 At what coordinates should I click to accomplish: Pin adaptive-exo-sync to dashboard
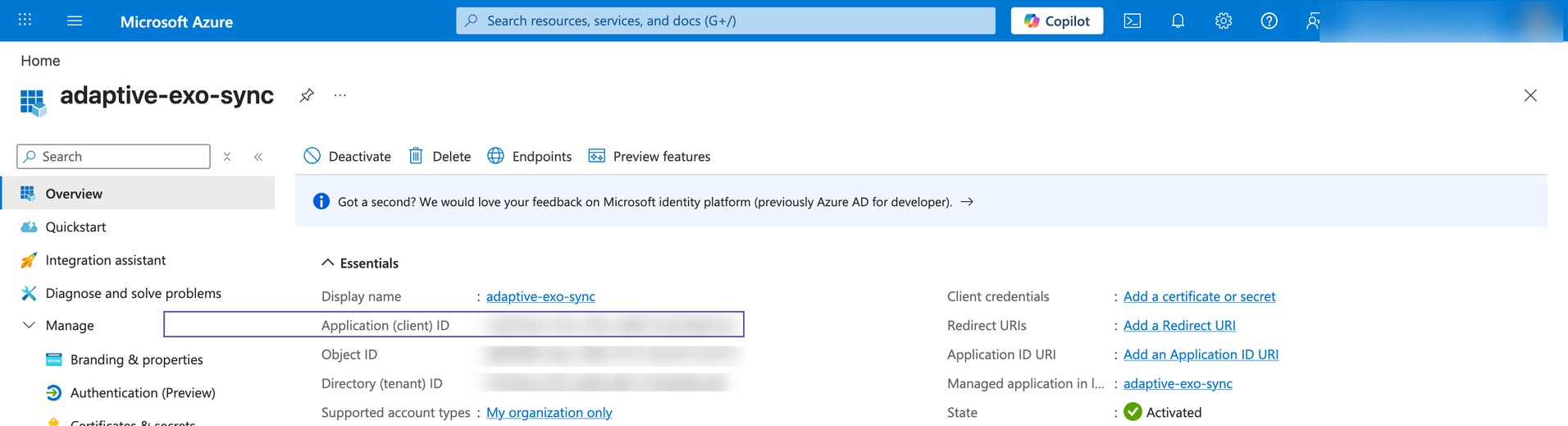coord(307,95)
